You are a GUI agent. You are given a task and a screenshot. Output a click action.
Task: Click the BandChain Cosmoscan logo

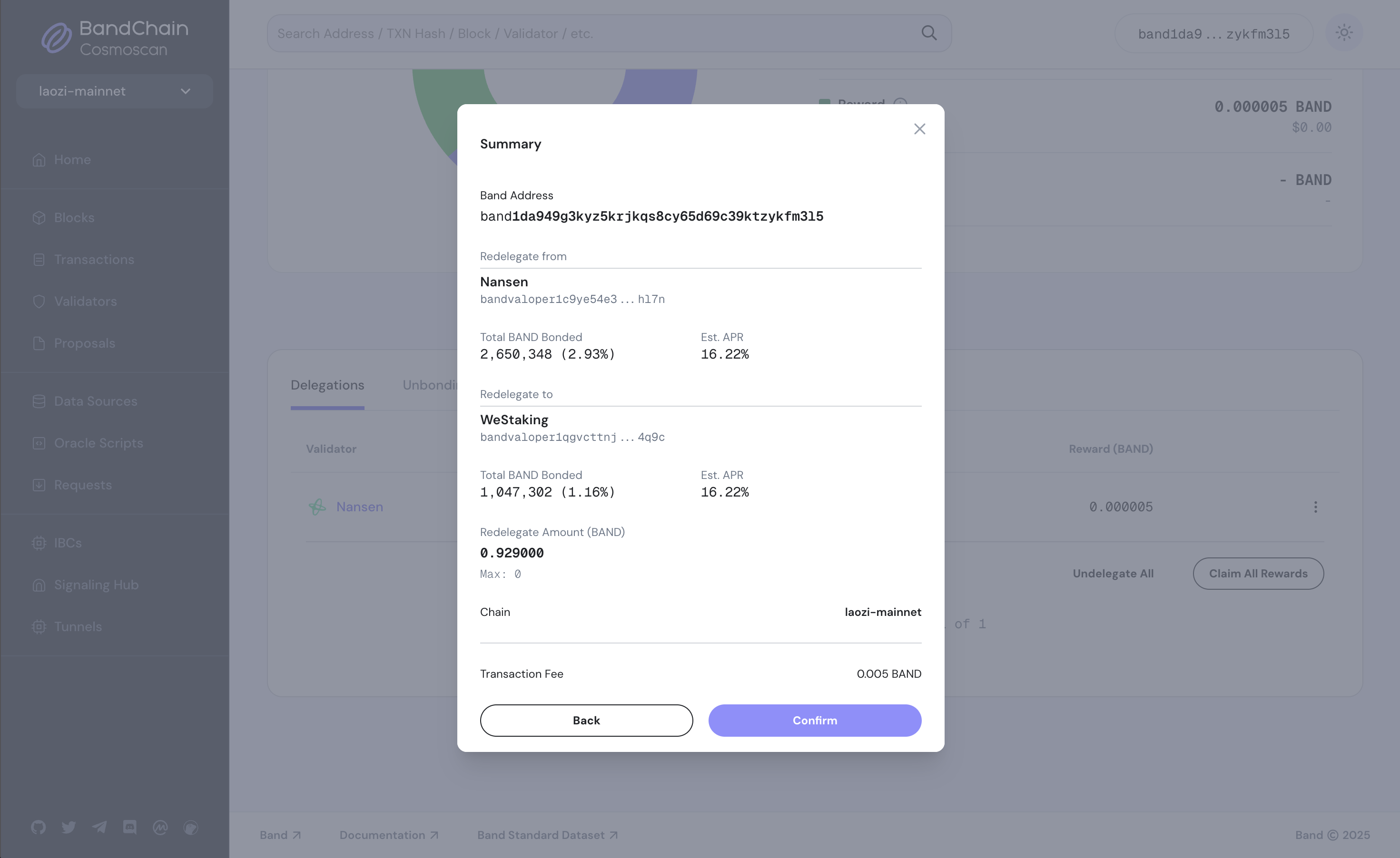[115, 38]
